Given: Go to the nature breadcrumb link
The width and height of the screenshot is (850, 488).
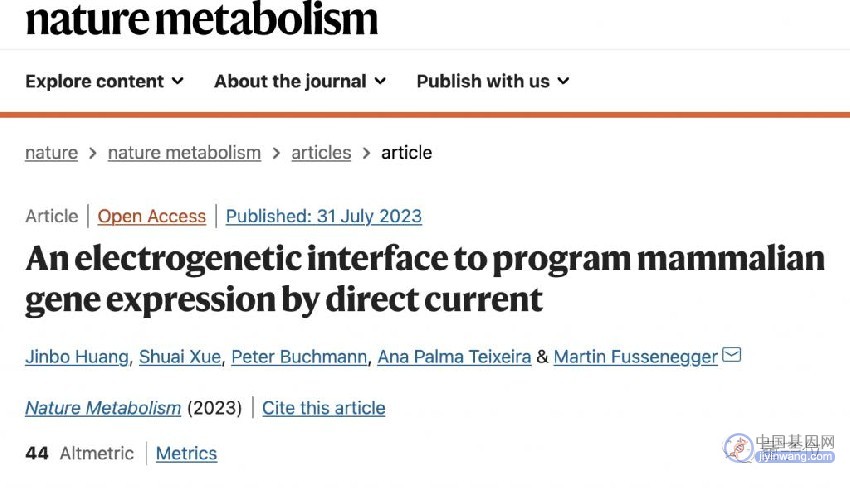Looking at the screenshot, I should pyautogui.click(x=51, y=153).
